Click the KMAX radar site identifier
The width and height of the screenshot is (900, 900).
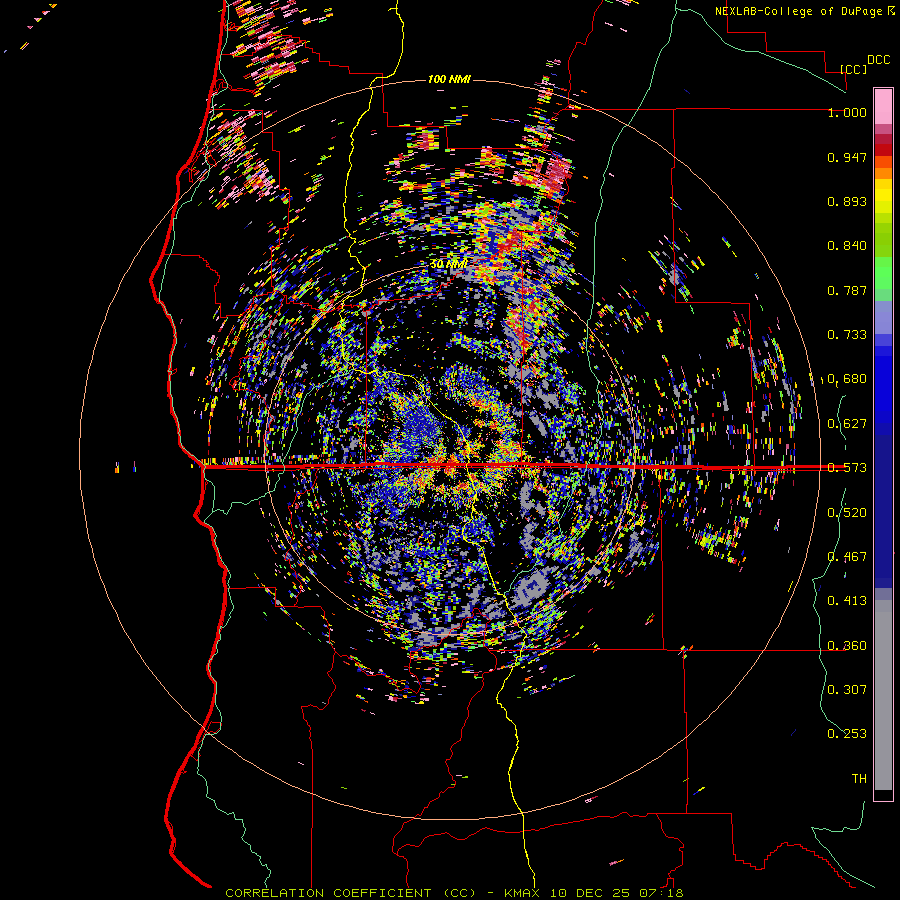click(x=524, y=893)
